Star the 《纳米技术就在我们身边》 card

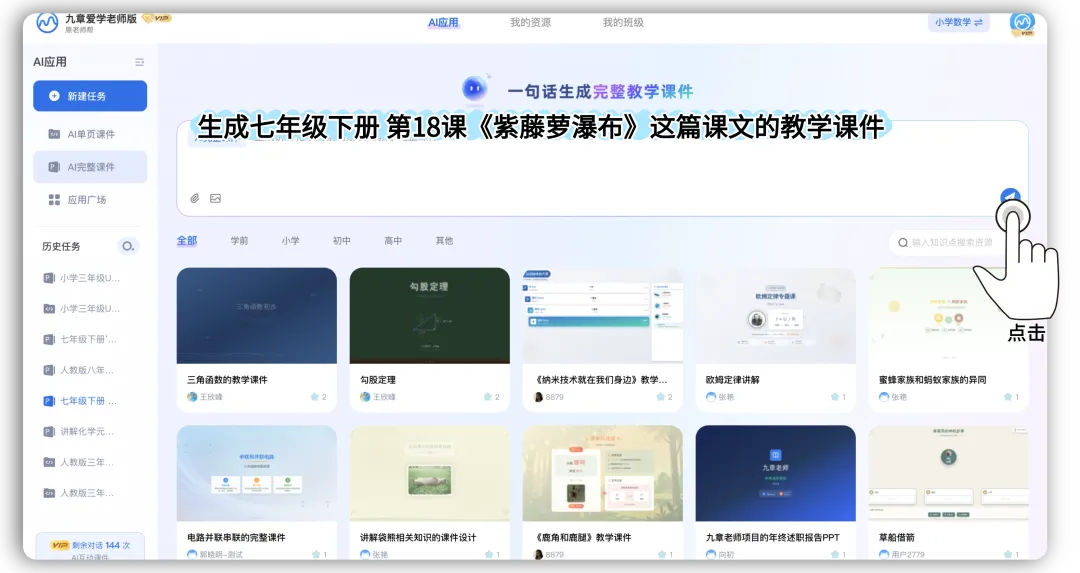[661, 397]
